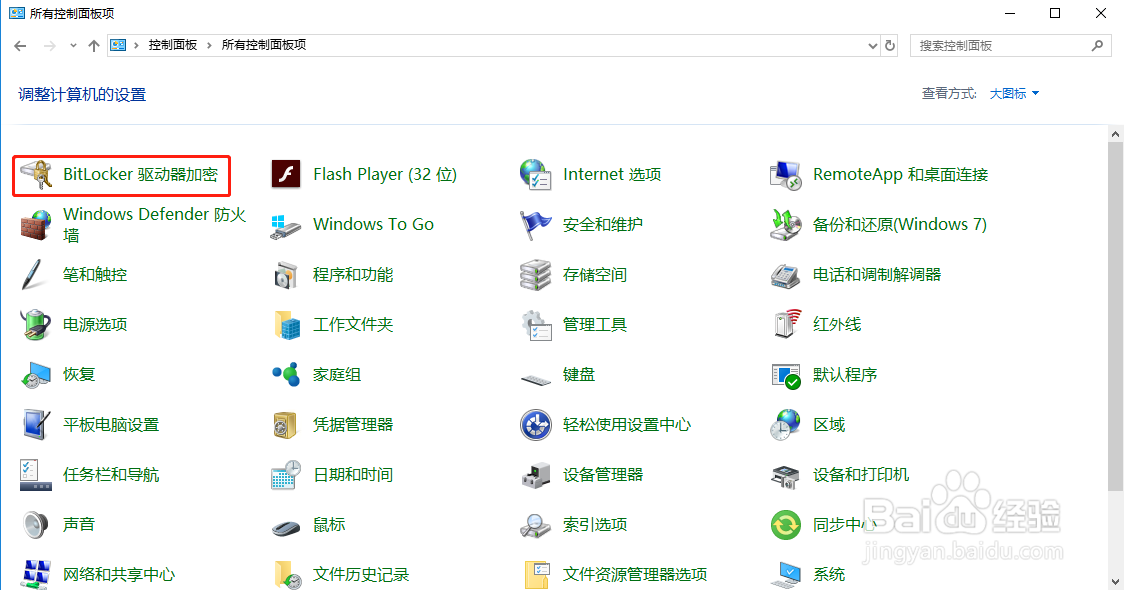The height and width of the screenshot is (590, 1124).
Task: Expand the chevron before 控制面板 breadcrumb
Action: tap(136, 45)
